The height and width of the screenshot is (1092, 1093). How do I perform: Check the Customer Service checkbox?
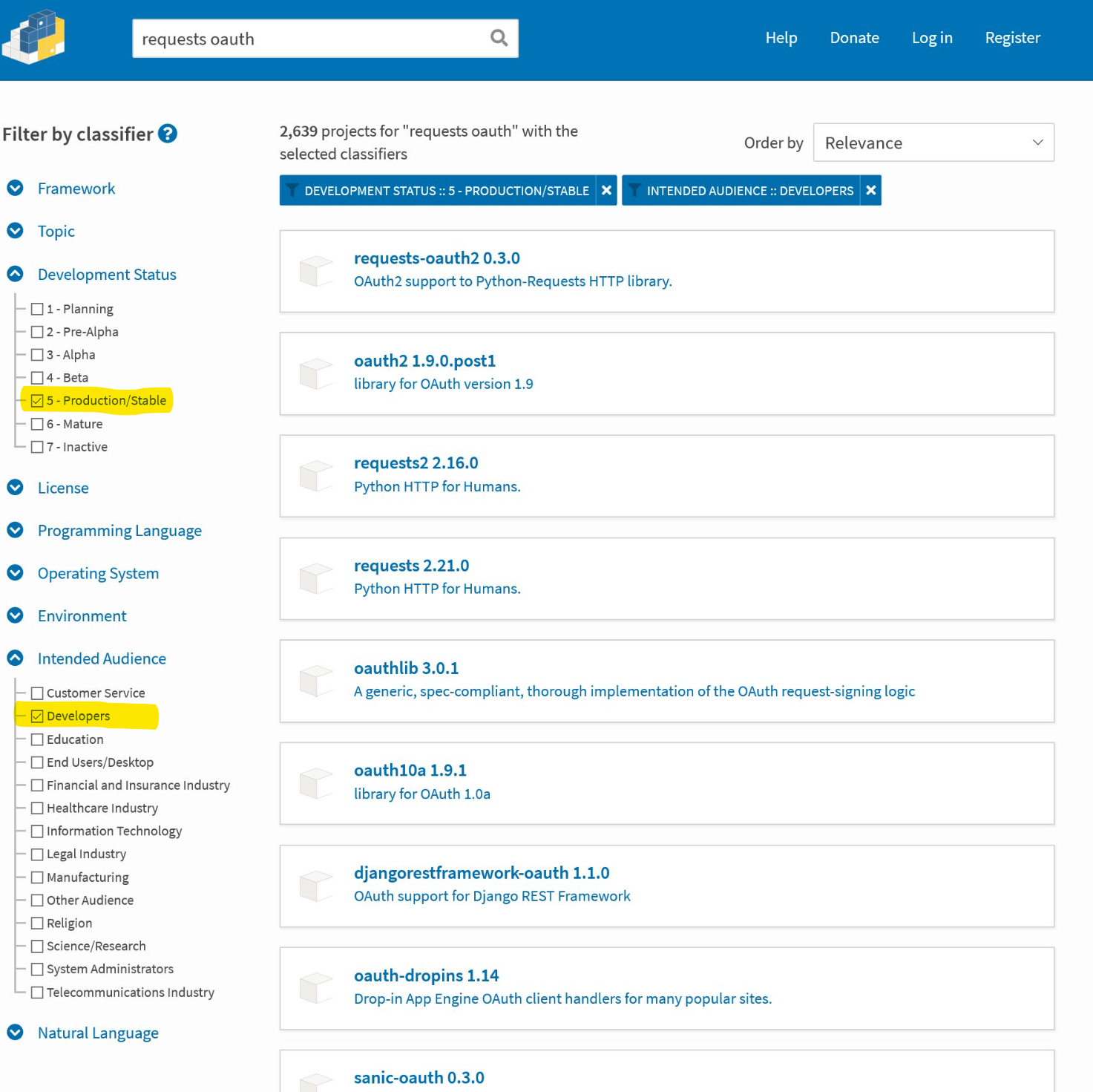pyautogui.click(x=37, y=693)
